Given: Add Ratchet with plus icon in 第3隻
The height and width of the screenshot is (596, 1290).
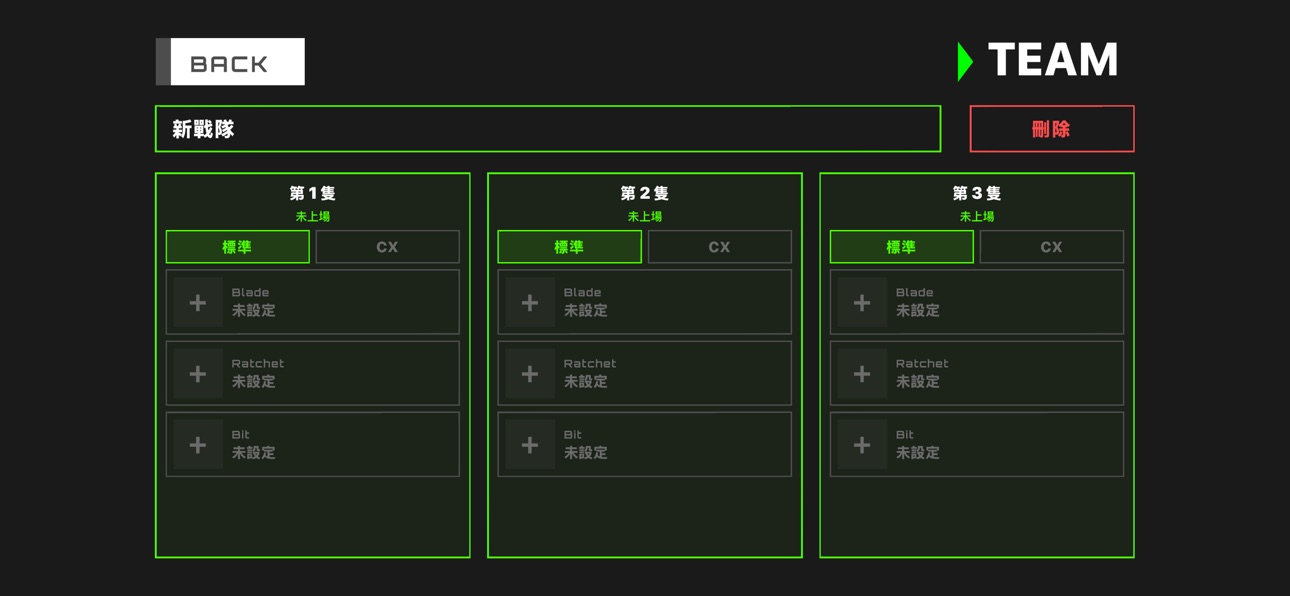Looking at the screenshot, I should coord(862,374).
